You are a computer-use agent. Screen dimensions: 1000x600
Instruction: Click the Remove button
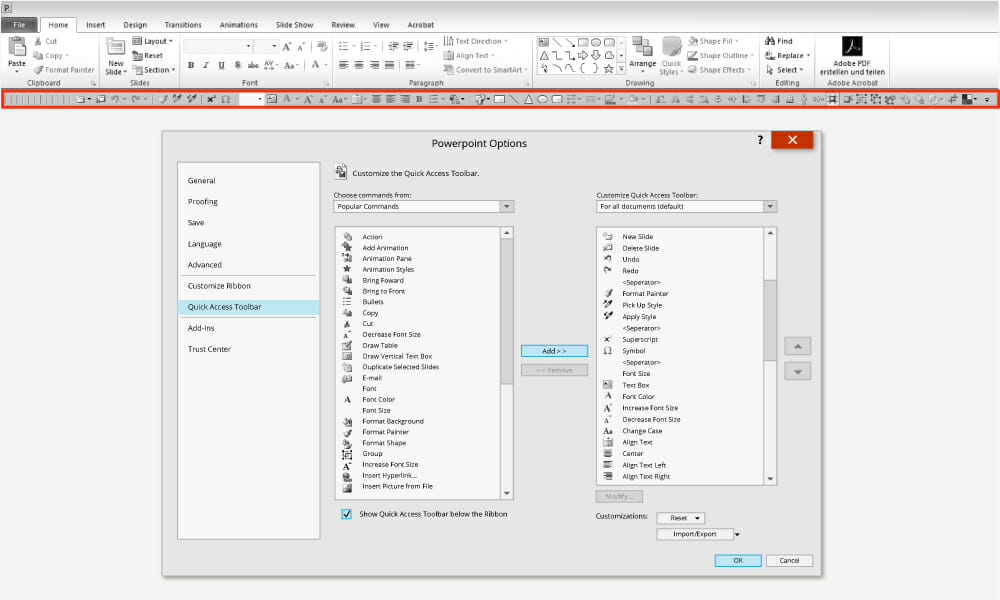pos(554,370)
